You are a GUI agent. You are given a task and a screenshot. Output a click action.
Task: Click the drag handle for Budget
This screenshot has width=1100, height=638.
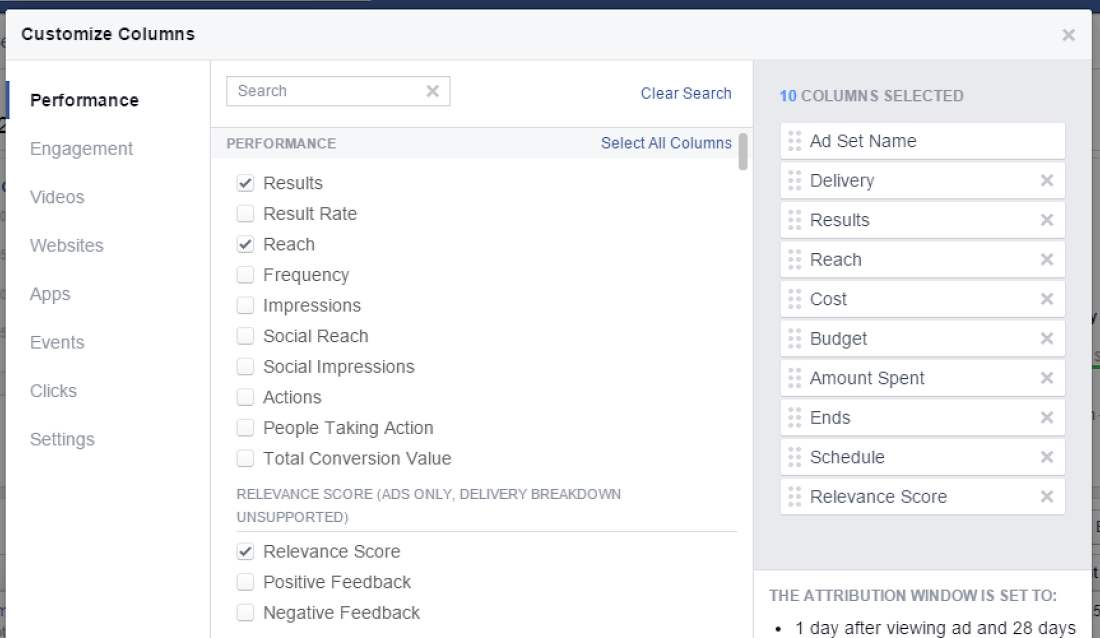point(794,338)
